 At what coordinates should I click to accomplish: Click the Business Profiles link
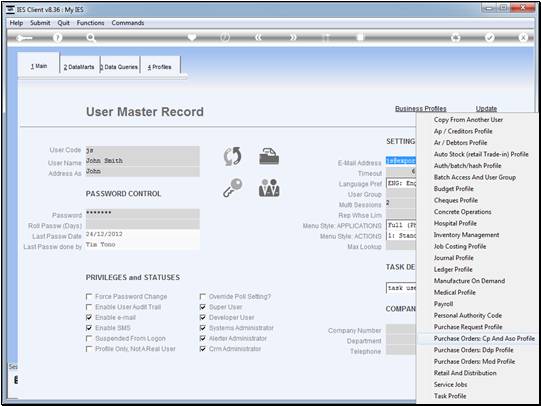(421, 108)
